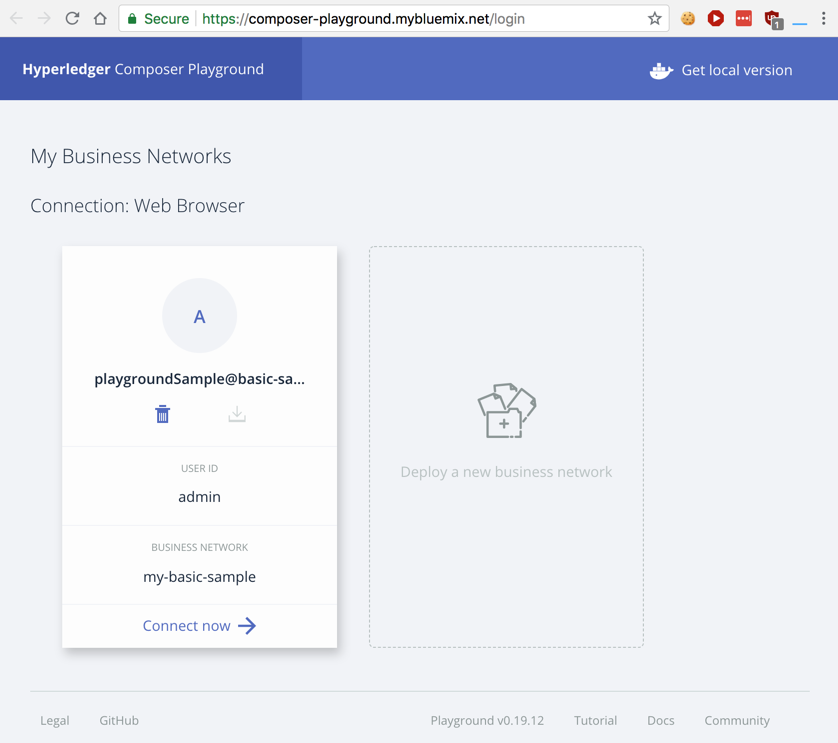838x743 pixels.
Task: Export the business network card download icon
Action: coord(237,414)
